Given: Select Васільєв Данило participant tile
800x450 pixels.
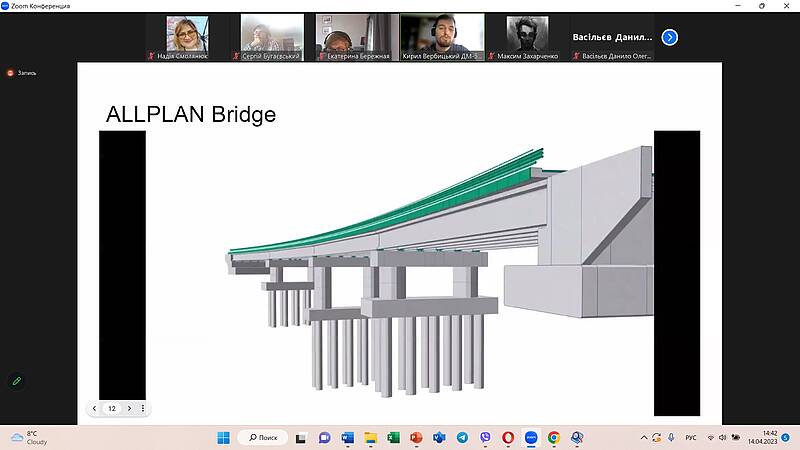Looking at the screenshot, I should (x=612, y=38).
